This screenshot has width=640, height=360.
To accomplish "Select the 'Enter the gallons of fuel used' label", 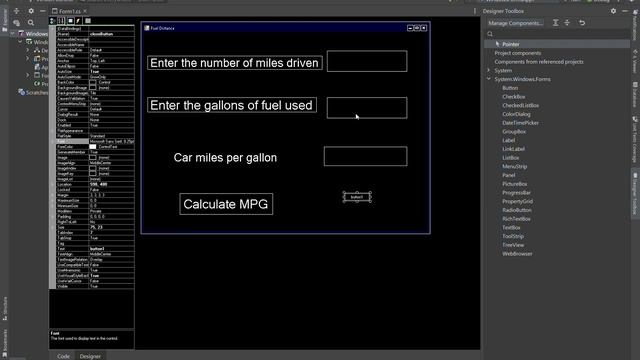I will (232, 105).
